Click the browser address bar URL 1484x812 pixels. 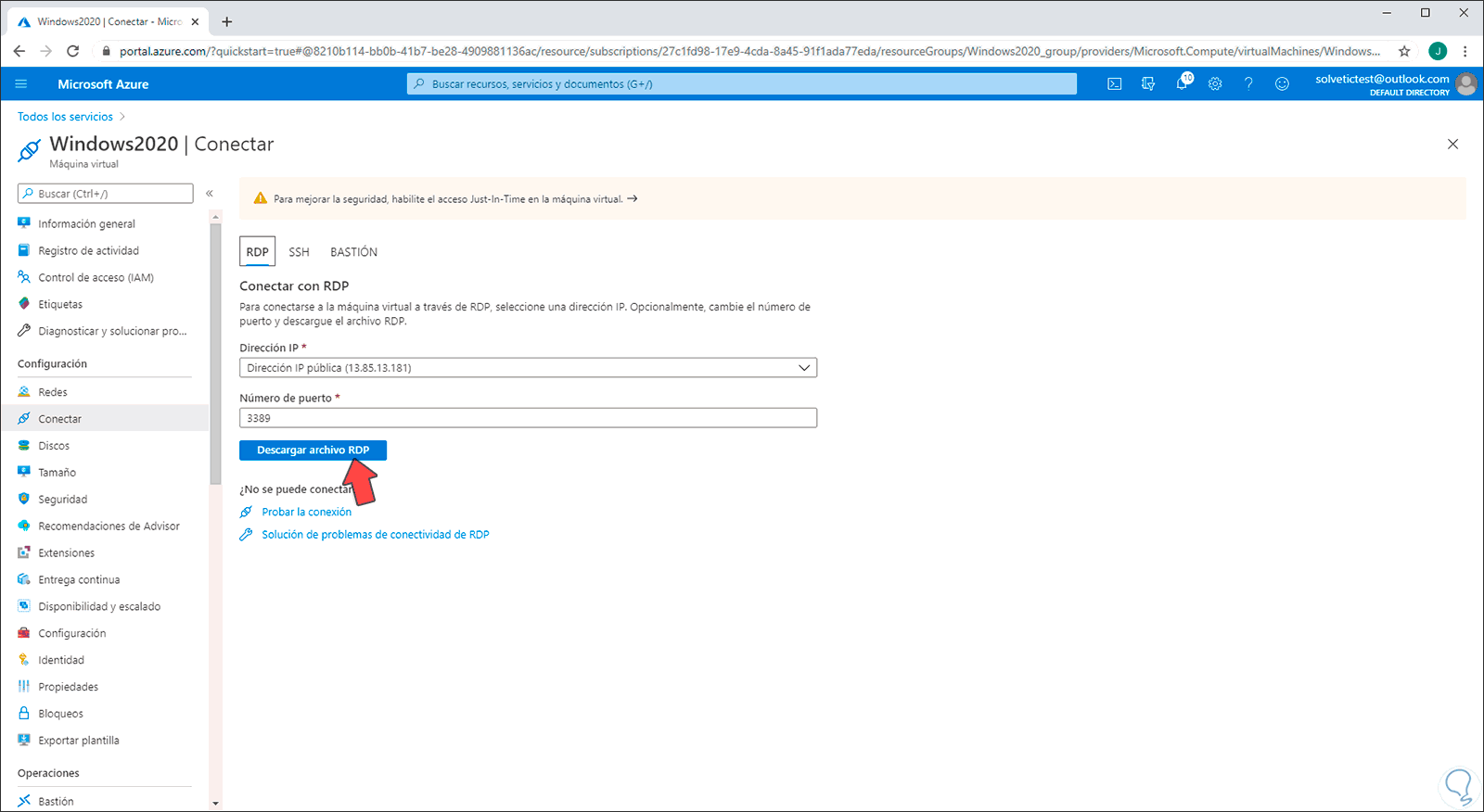tap(749, 51)
